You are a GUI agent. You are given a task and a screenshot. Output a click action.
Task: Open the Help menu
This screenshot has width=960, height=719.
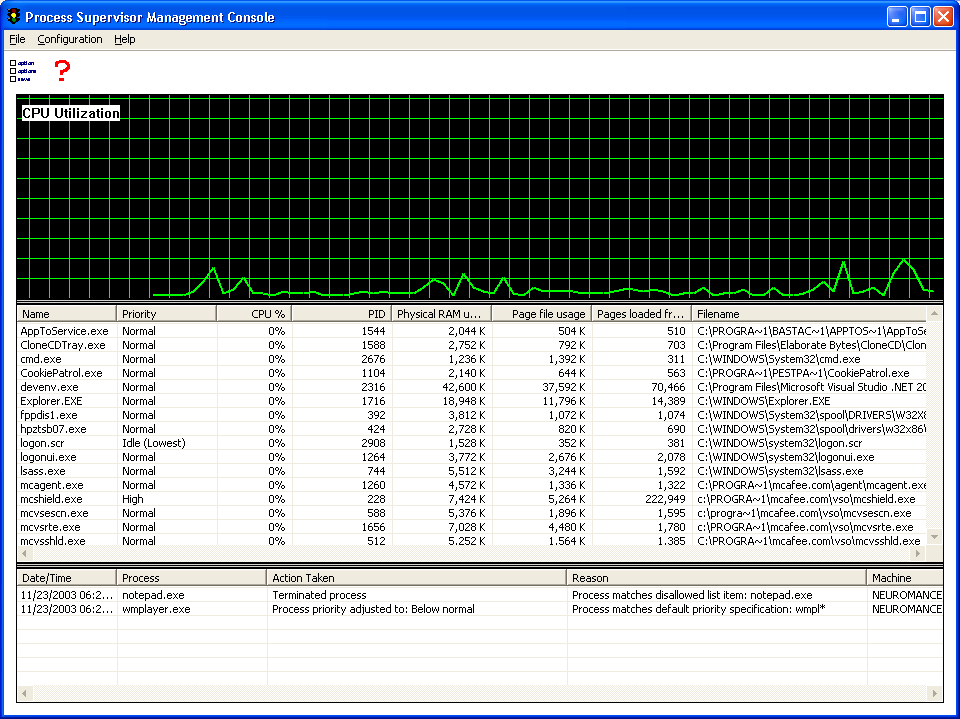(125, 39)
